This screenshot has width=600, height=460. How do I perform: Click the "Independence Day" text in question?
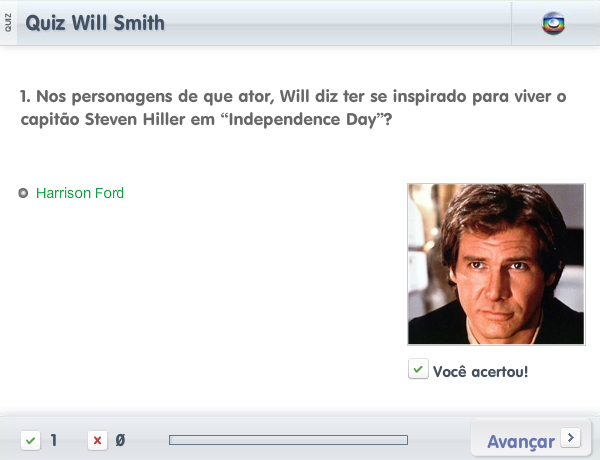coord(302,119)
